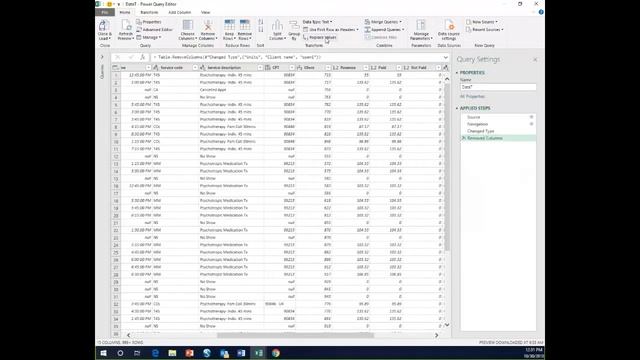Image resolution: width=640 pixels, height=360 pixels.
Task: Click the Keep Rows icon
Action: click(229, 25)
